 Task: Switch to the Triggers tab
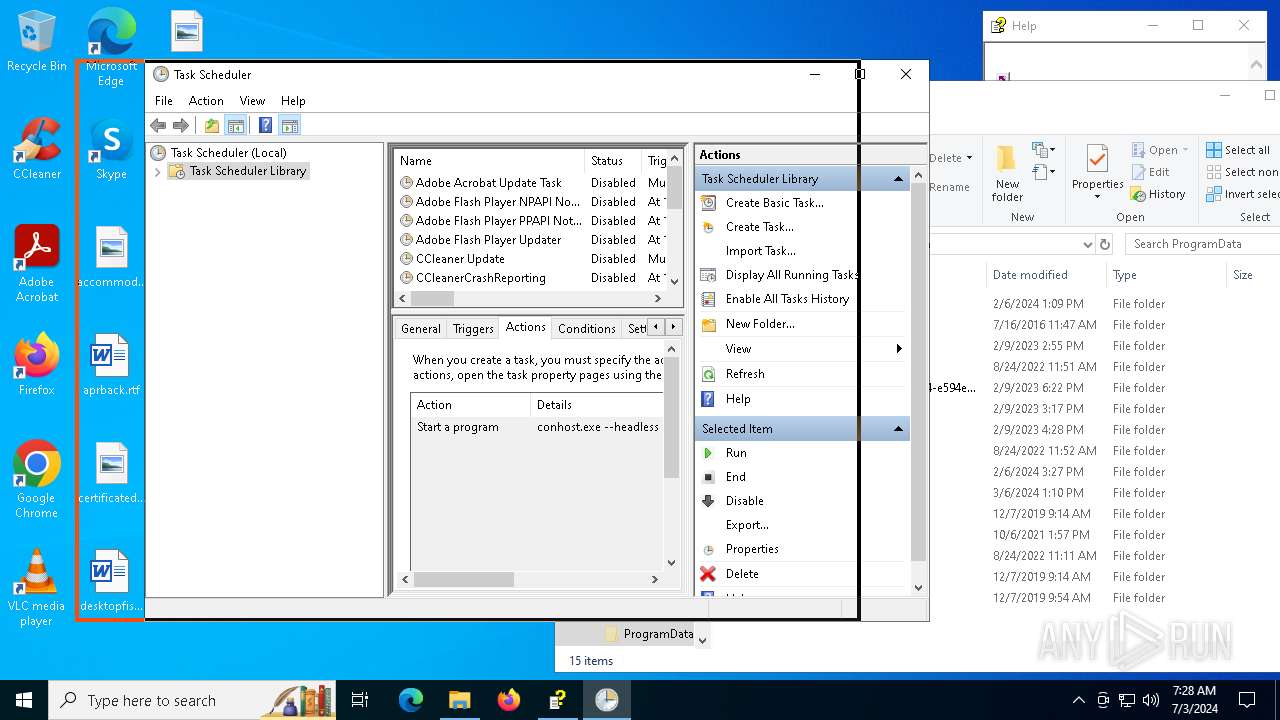pos(473,328)
